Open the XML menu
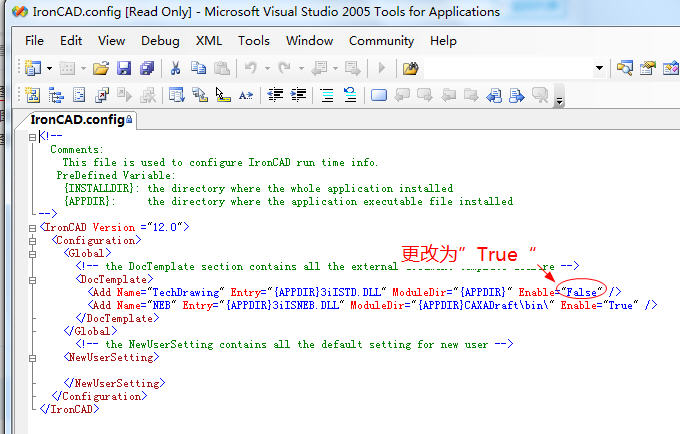Viewport: 680px width, 434px height. click(209, 41)
